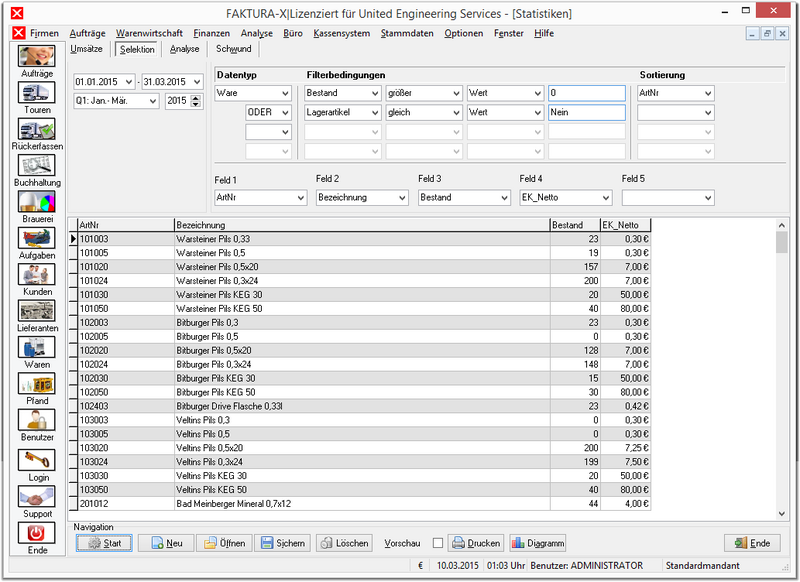The width and height of the screenshot is (800, 582).
Task: Open the Benutzer sidebar icon
Action: (x=37, y=420)
